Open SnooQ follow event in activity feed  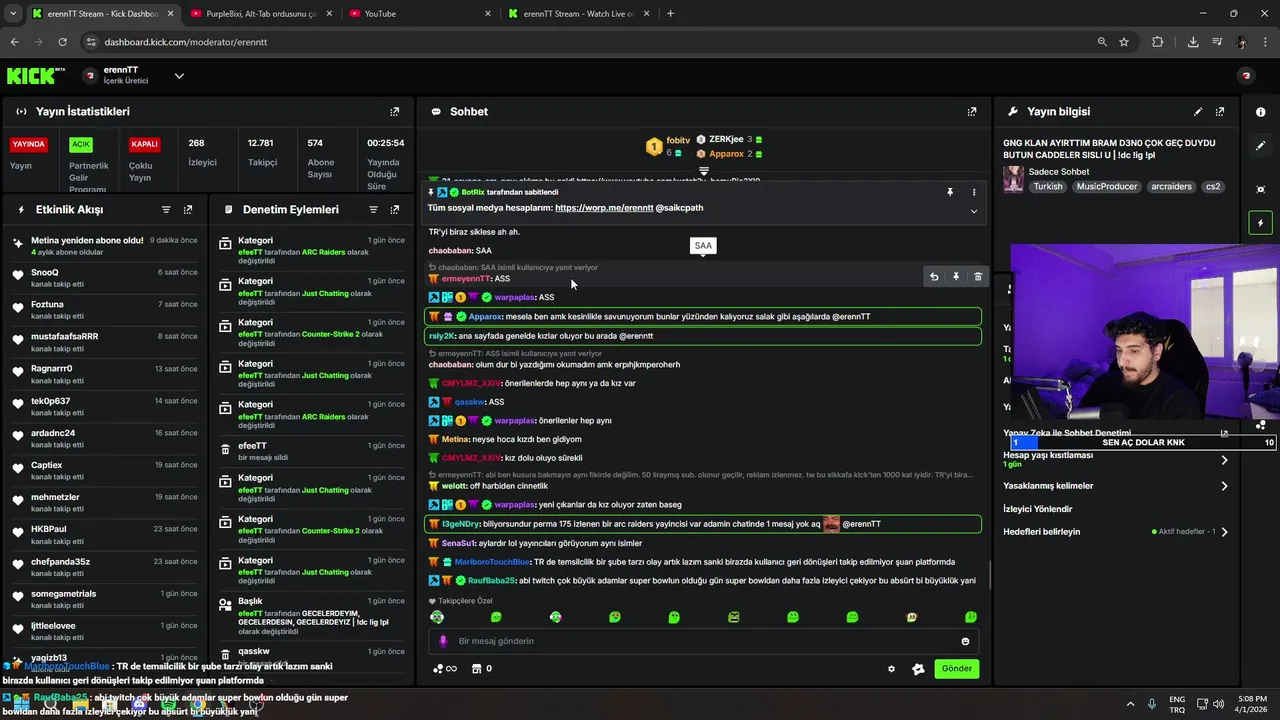[106, 277]
